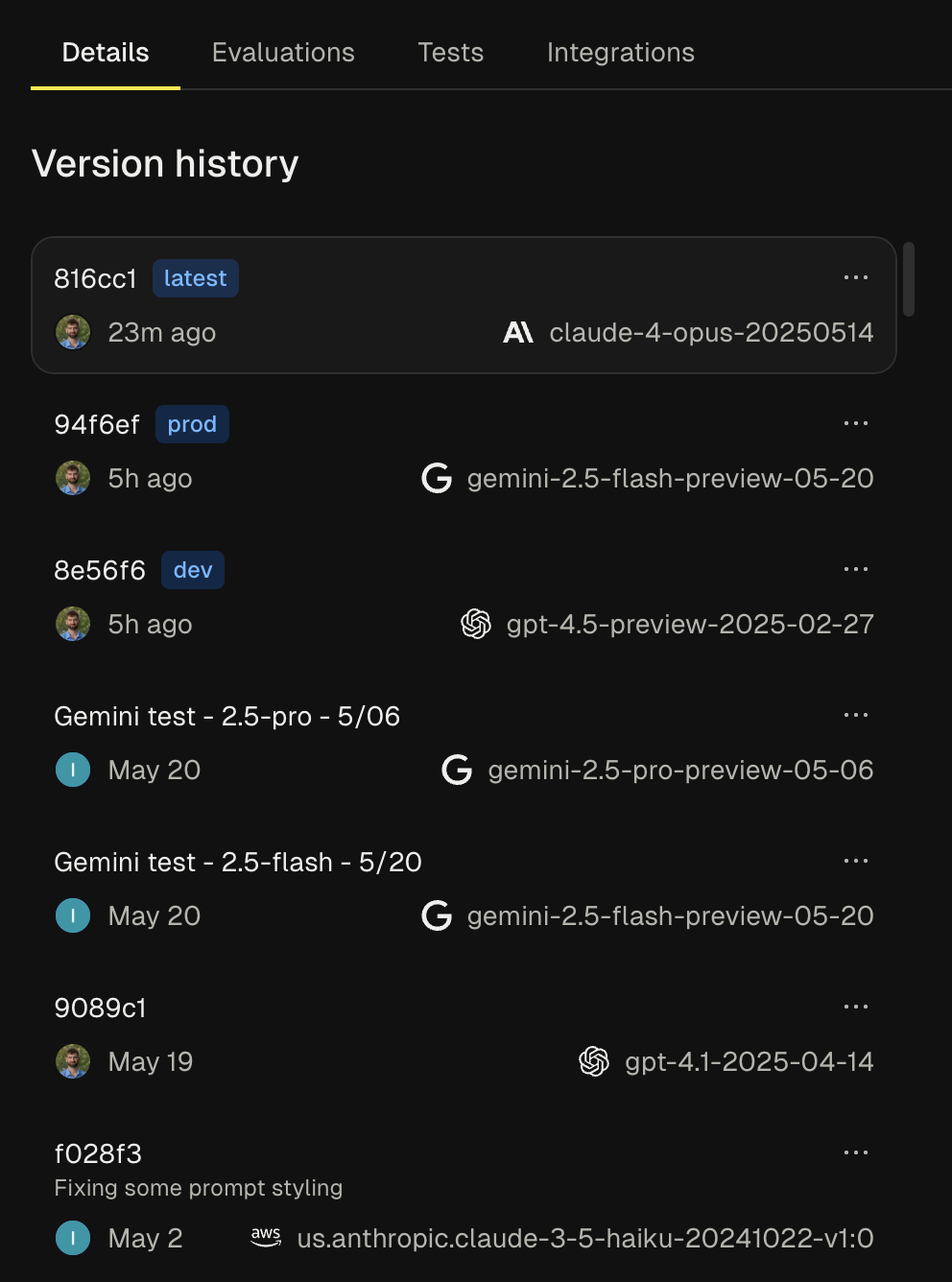Switch to the Tests tab

(x=450, y=52)
